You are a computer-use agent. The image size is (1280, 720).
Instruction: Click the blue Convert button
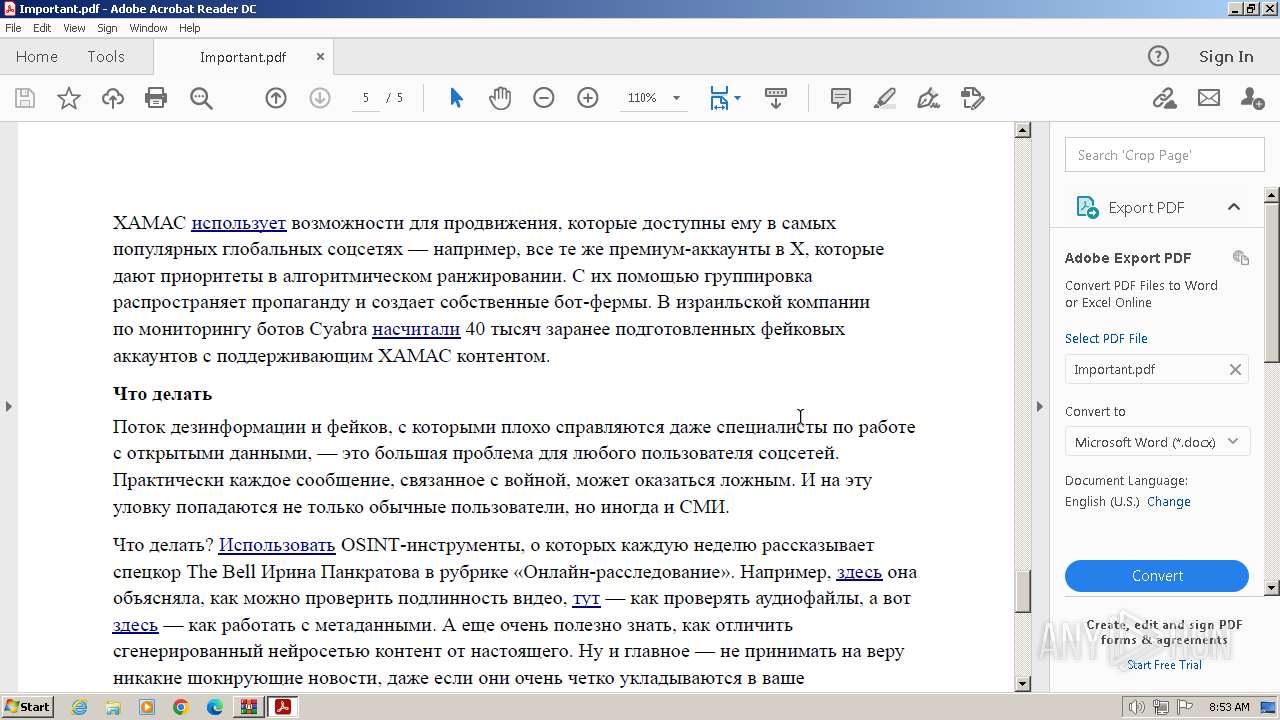[1157, 576]
